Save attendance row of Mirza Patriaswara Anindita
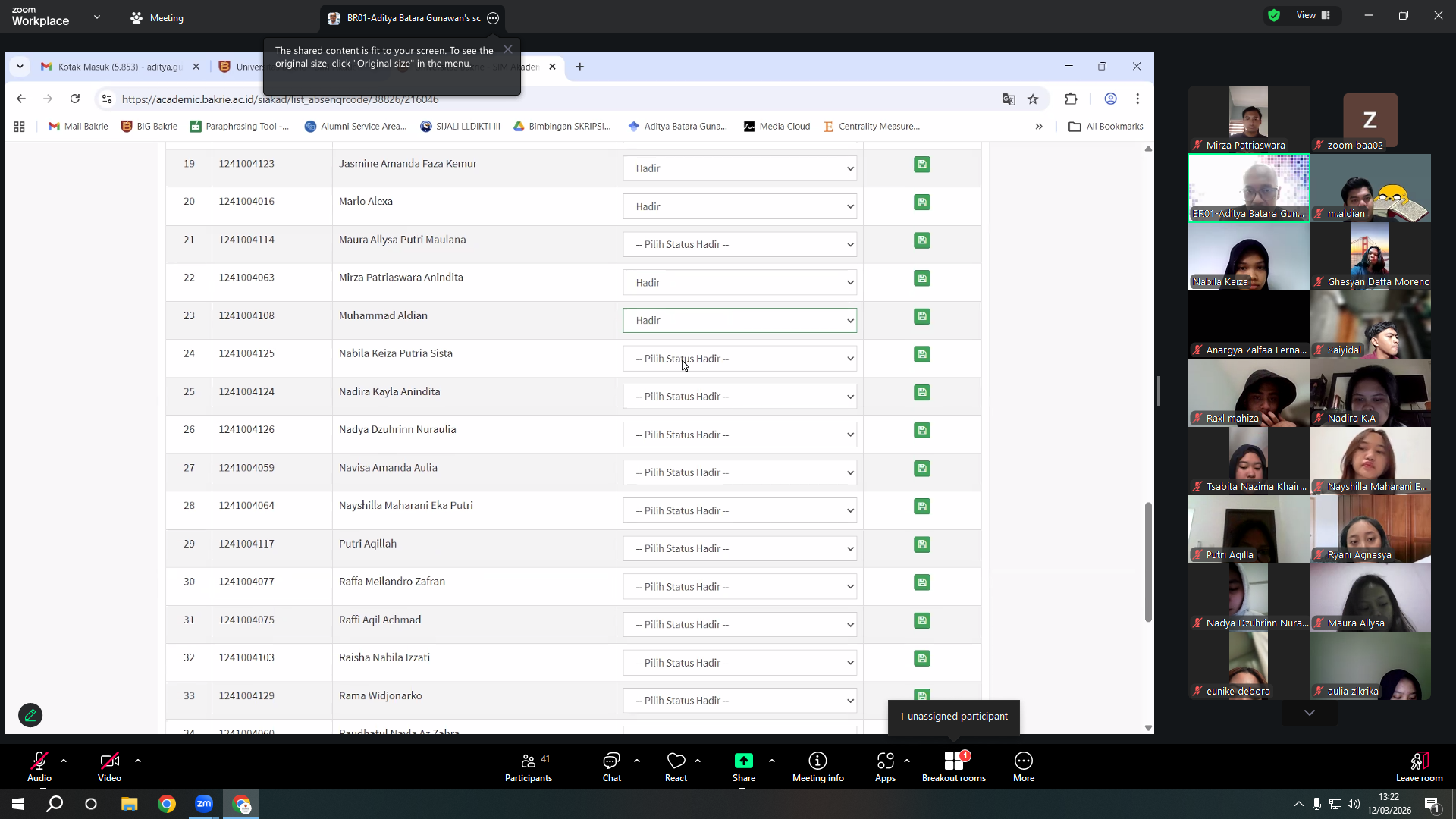1456x819 pixels. [922, 278]
